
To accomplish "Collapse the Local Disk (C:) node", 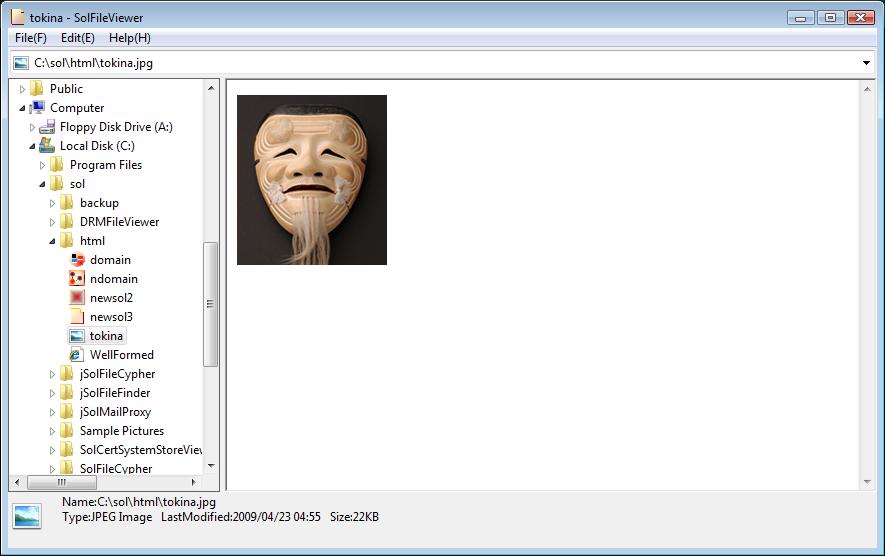I will click(32, 146).
